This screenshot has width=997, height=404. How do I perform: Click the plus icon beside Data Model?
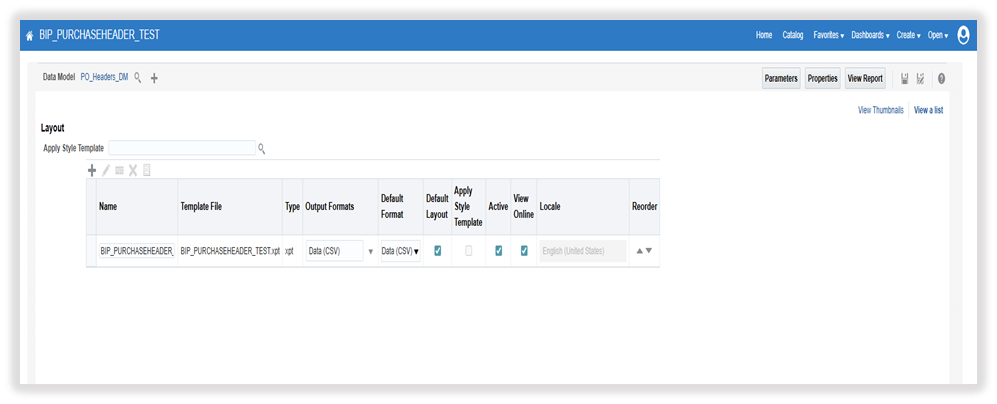(x=154, y=78)
